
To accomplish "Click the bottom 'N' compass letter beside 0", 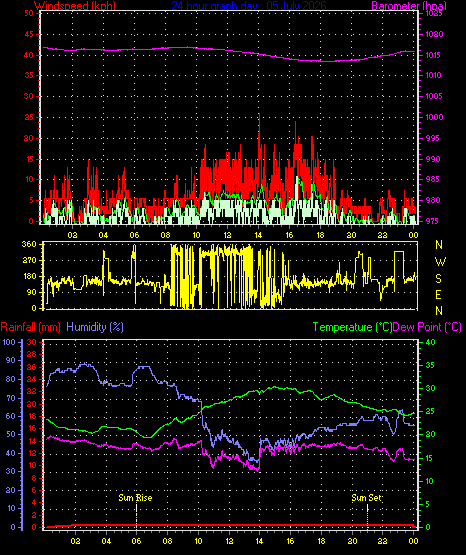I will pyautogui.click(x=439, y=311).
